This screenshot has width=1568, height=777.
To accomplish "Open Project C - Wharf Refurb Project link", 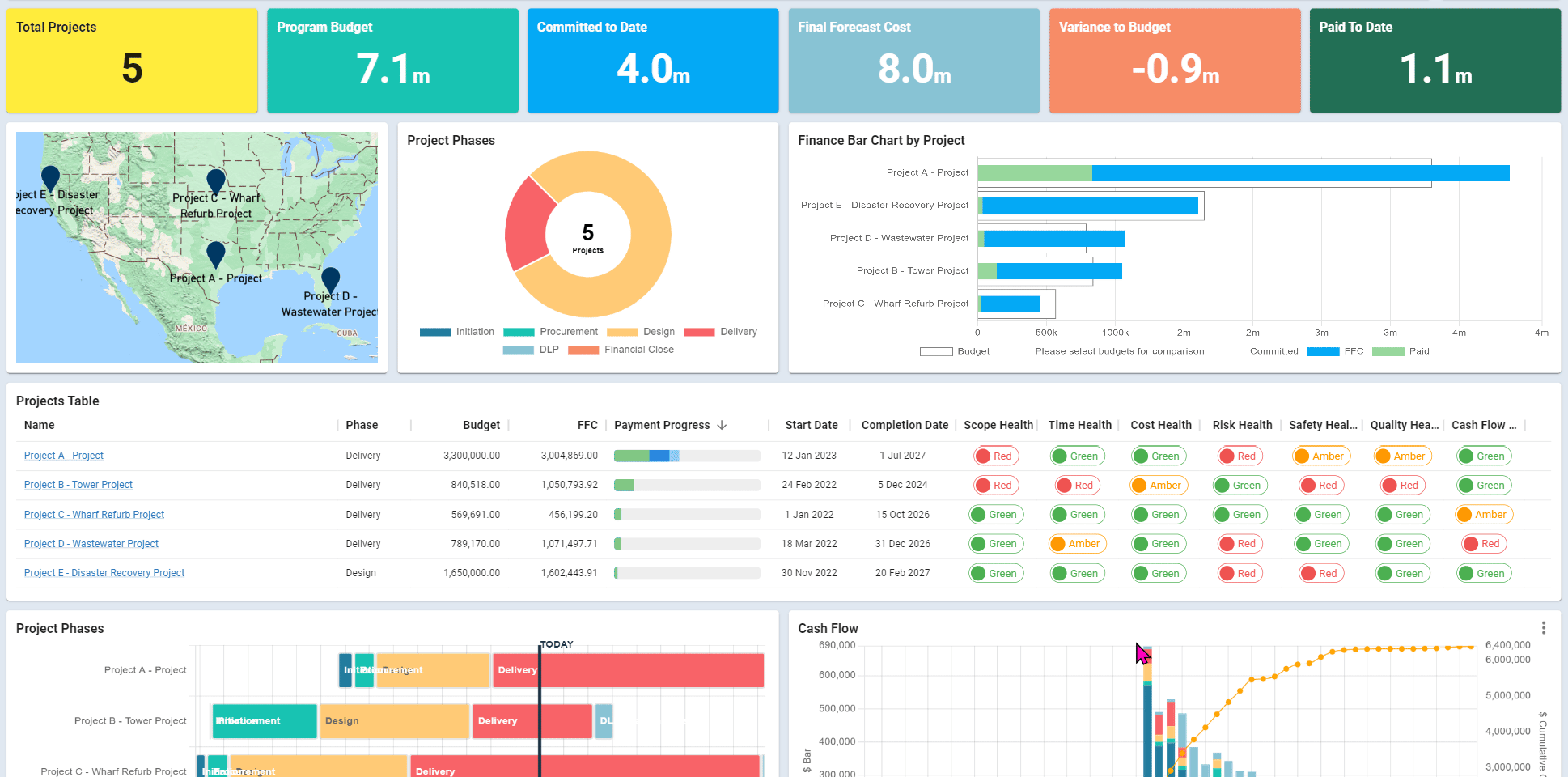I will 94,515.
